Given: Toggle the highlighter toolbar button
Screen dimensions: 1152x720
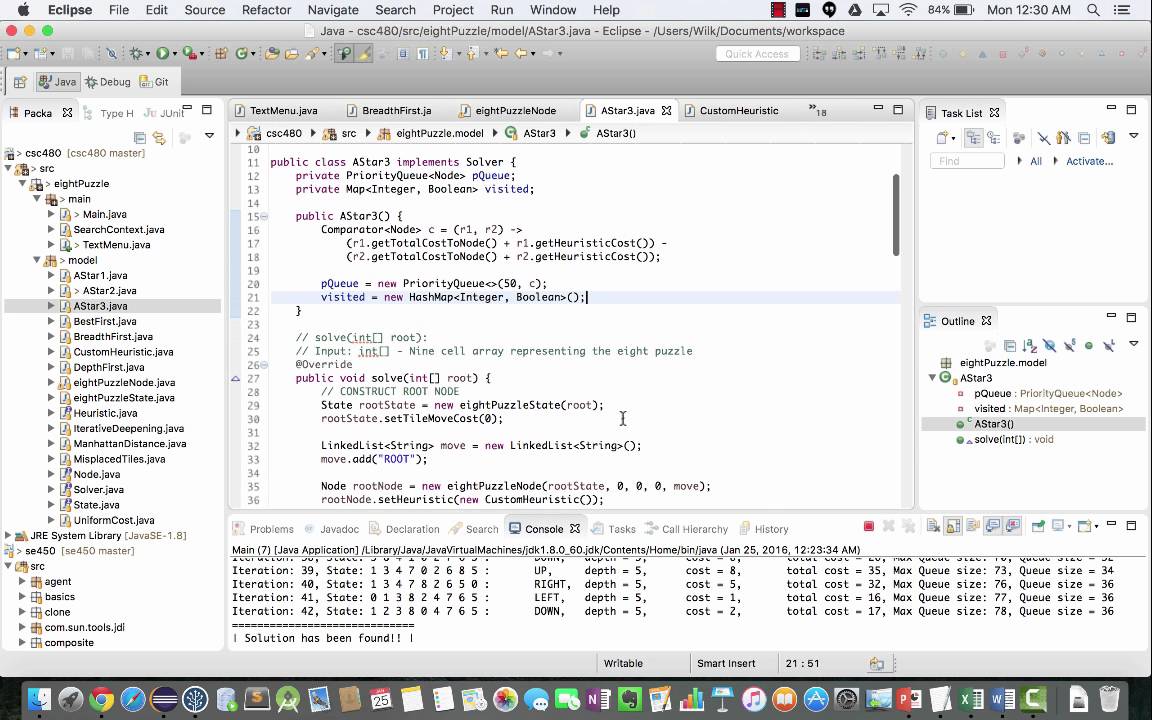Looking at the screenshot, I should pyautogui.click(x=364, y=53).
